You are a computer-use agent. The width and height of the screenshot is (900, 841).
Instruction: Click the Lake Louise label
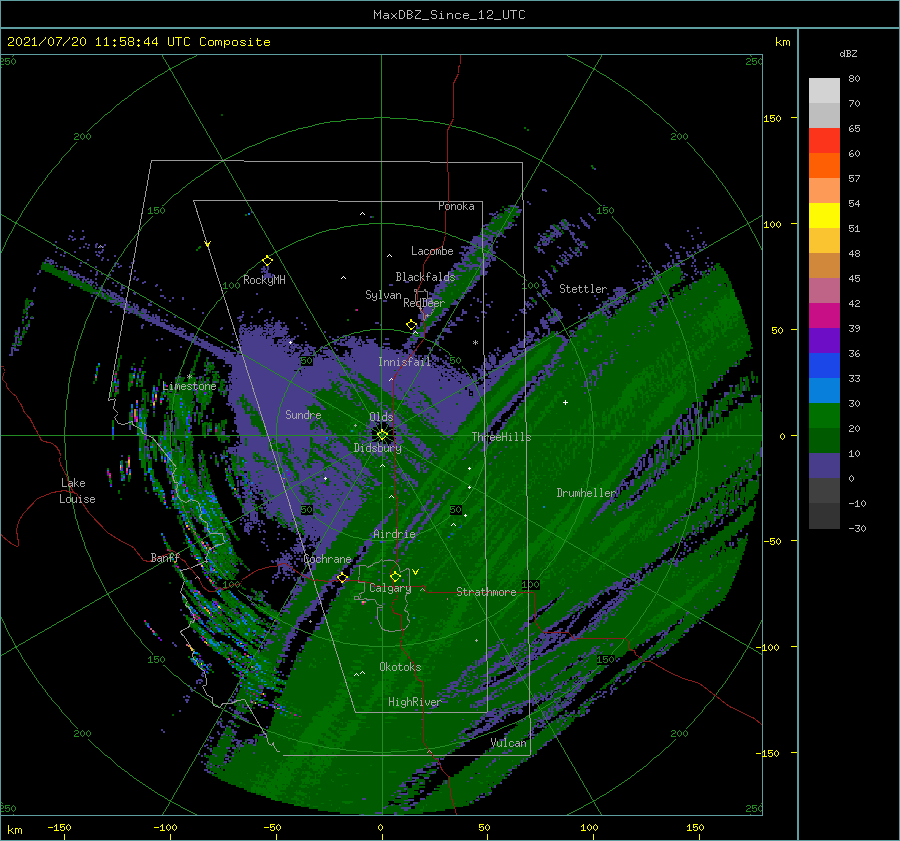click(x=77, y=491)
